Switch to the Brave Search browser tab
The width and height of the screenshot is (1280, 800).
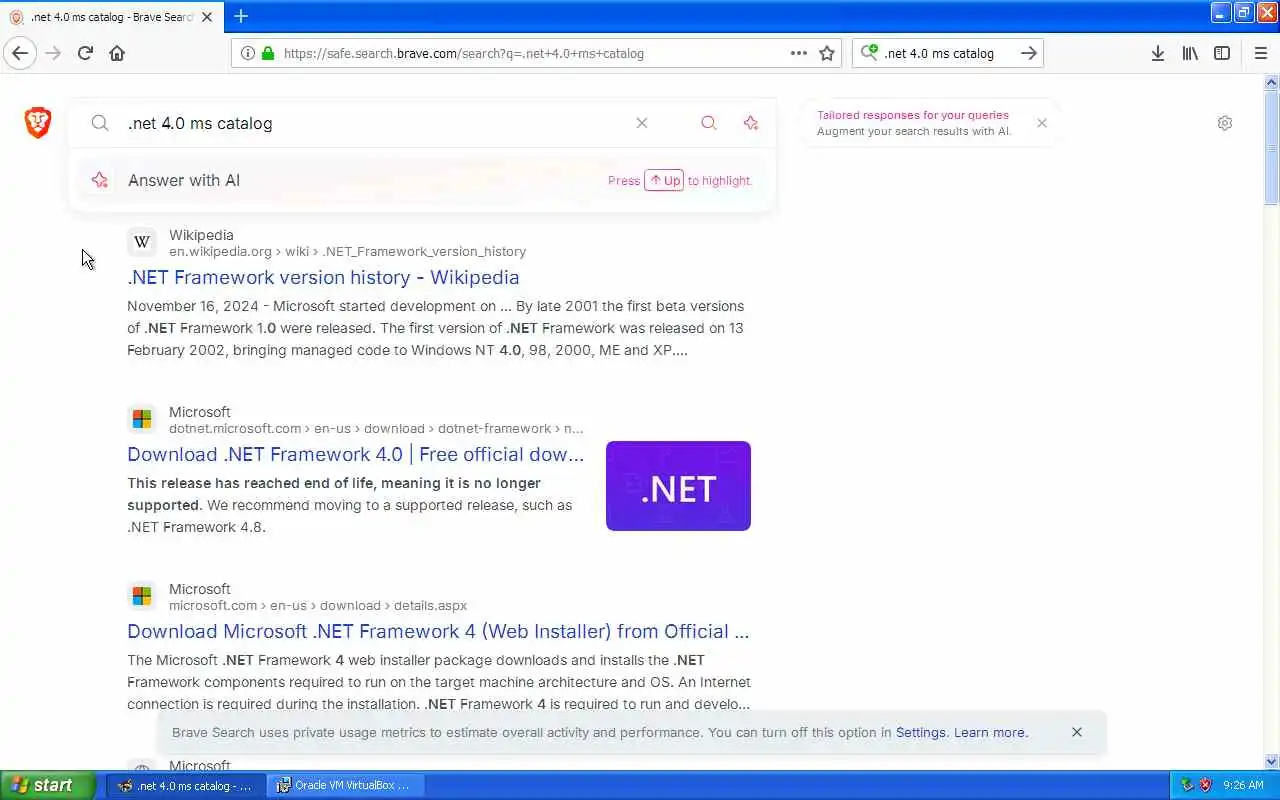[x=111, y=17]
